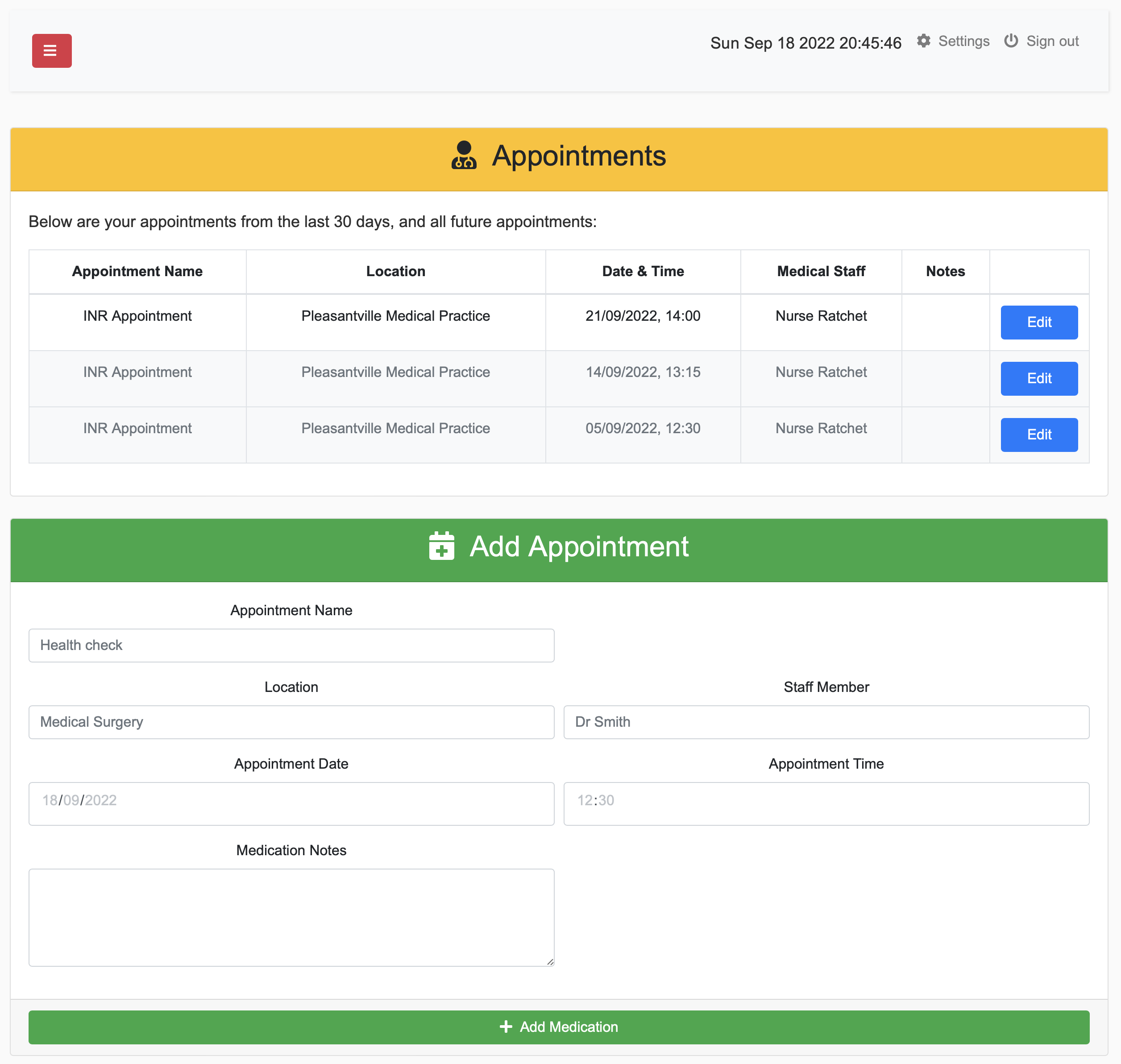Click the Add Appointment section heading
The height and width of the screenshot is (1064, 1121).
pyautogui.click(x=579, y=546)
